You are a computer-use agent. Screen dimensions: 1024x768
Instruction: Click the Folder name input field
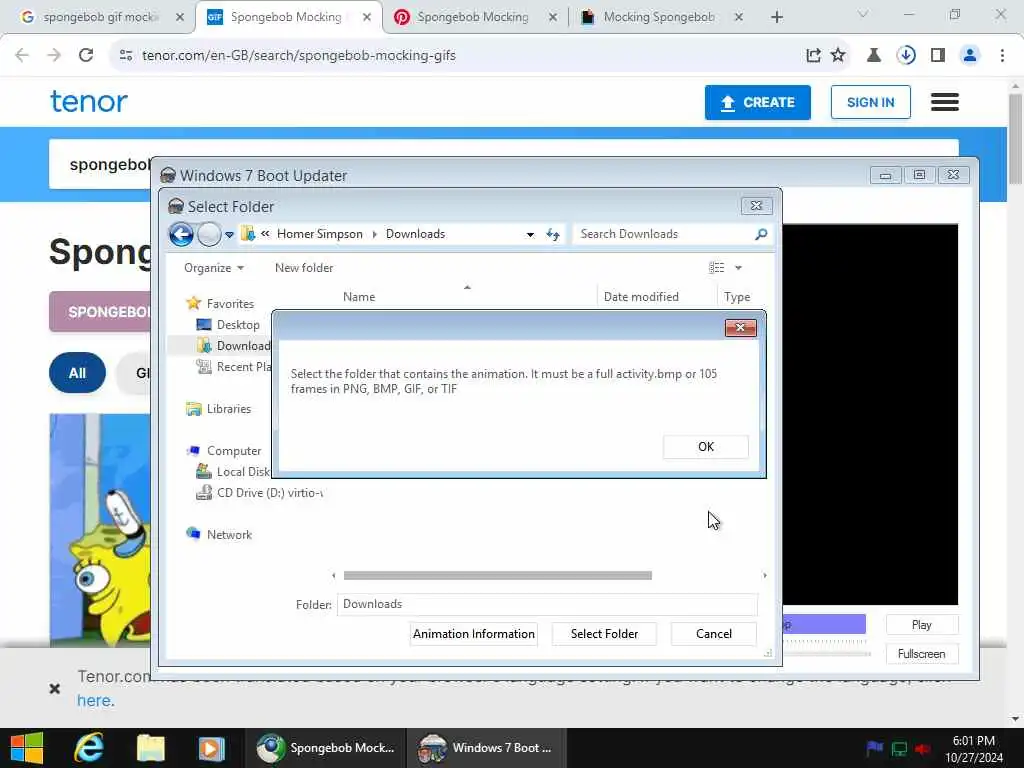pos(547,604)
